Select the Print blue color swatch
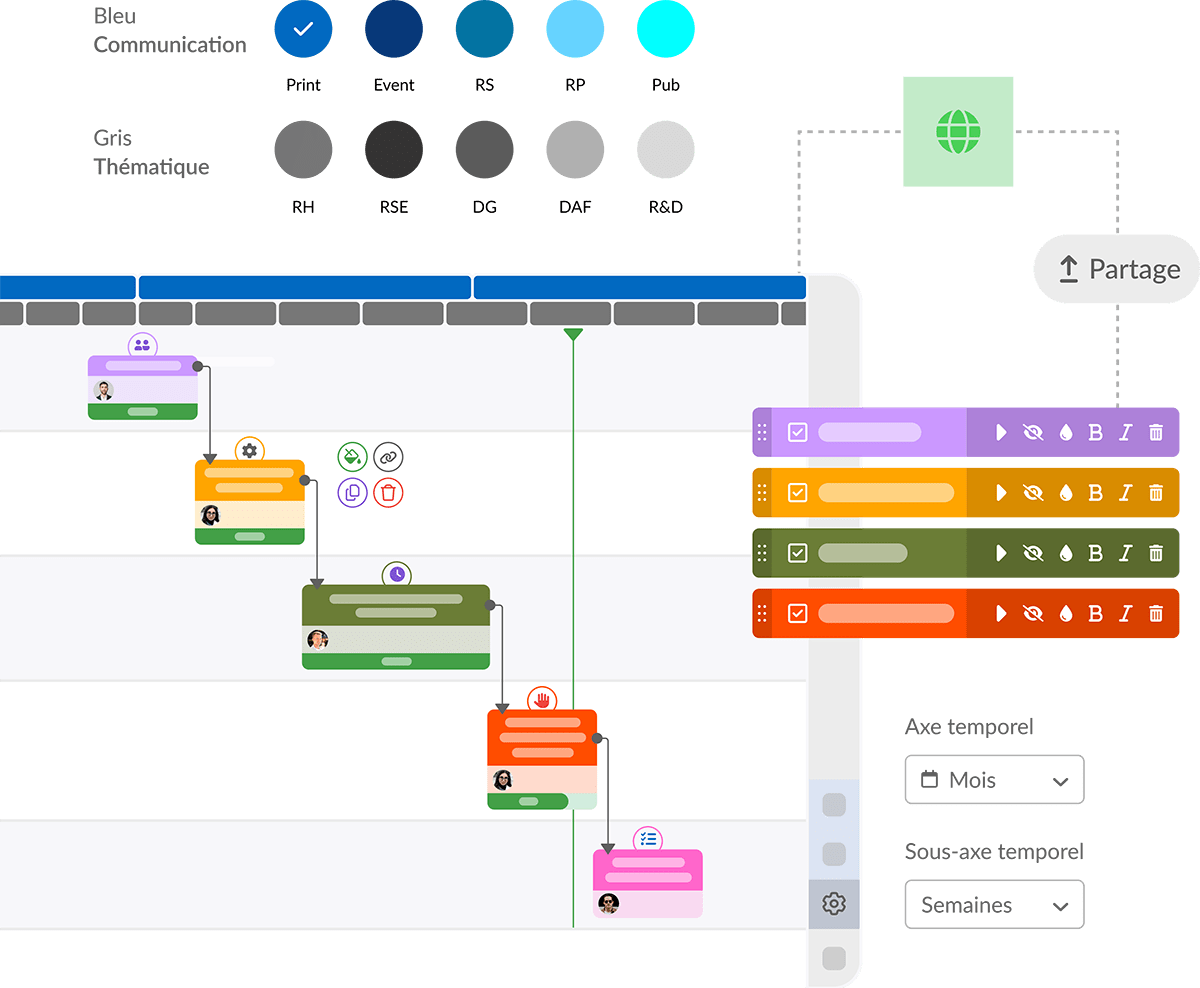Image resolution: width=1200 pixels, height=988 pixels. pos(303,29)
